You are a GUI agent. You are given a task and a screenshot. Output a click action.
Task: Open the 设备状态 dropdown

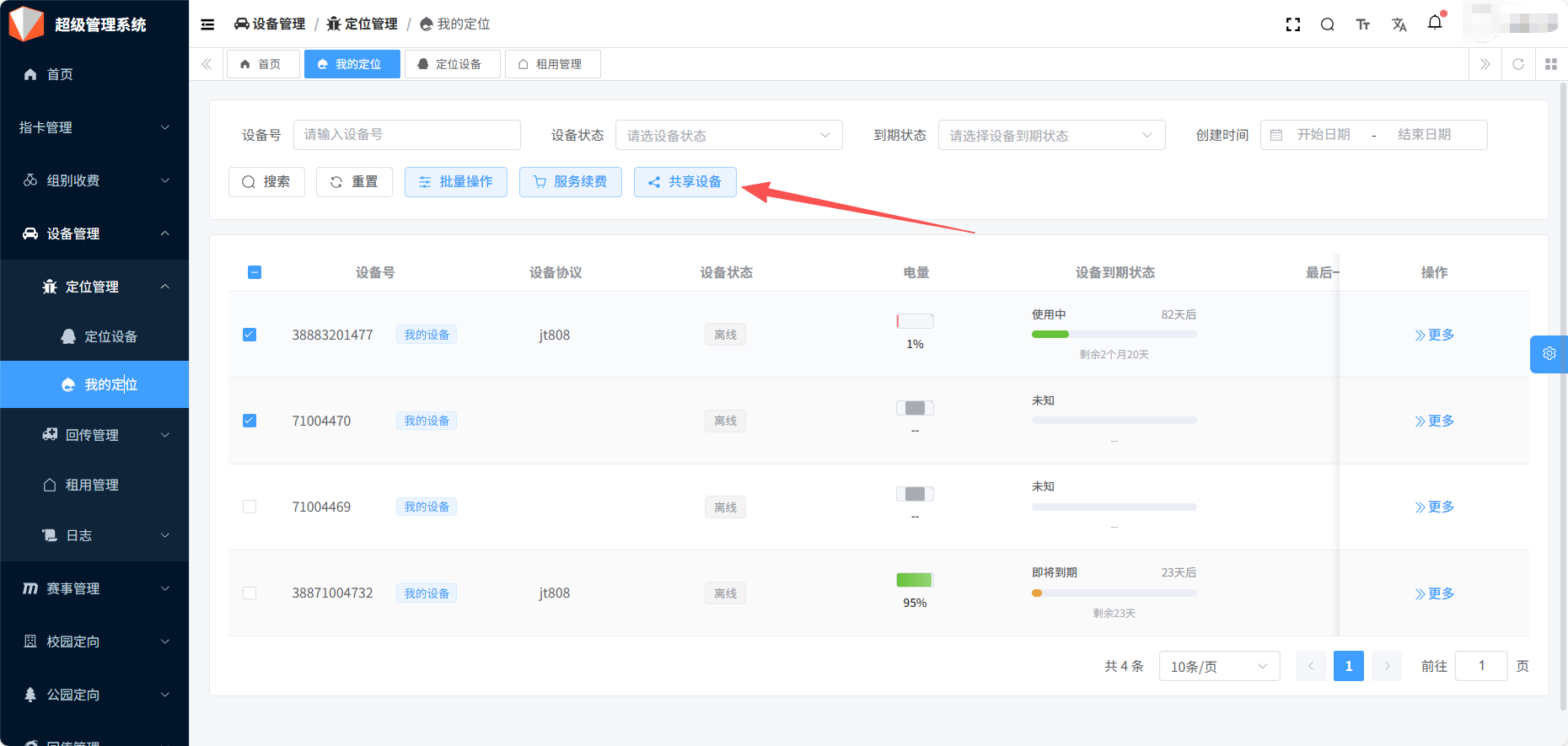pyautogui.click(x=728, y=135)
